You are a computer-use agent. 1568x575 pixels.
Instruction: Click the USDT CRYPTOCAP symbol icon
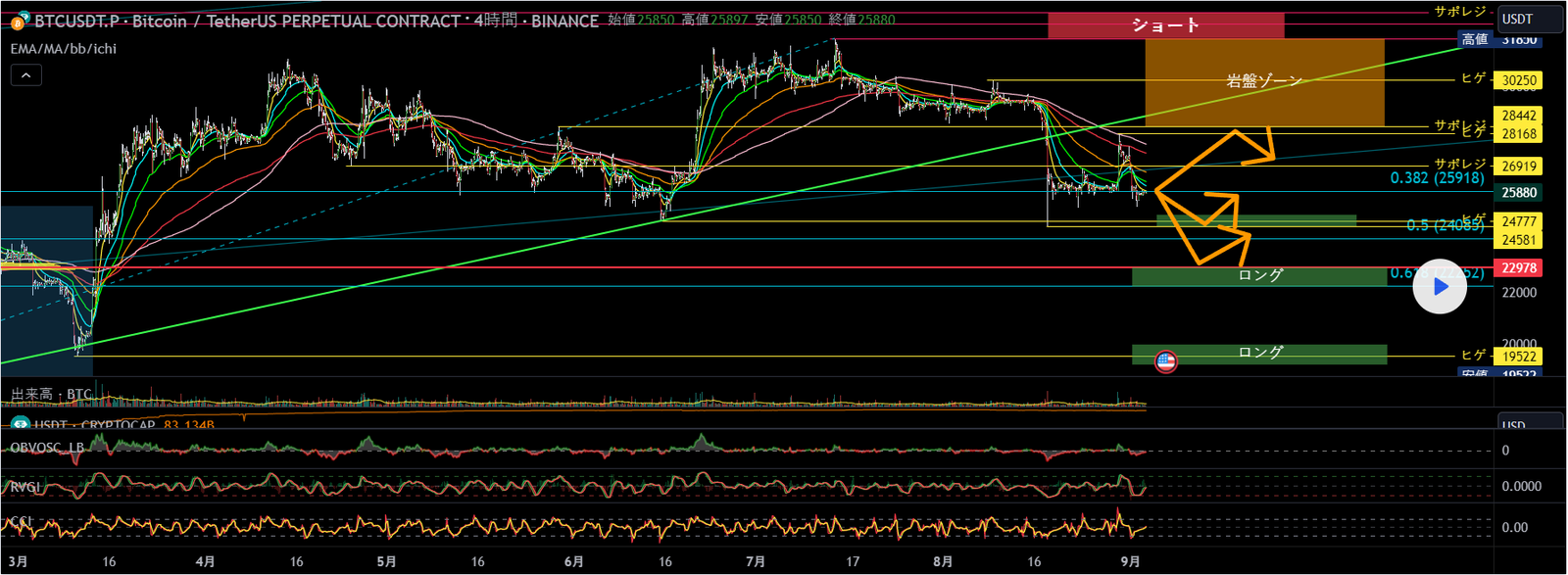pyautogui.click(x=20, y=425)
